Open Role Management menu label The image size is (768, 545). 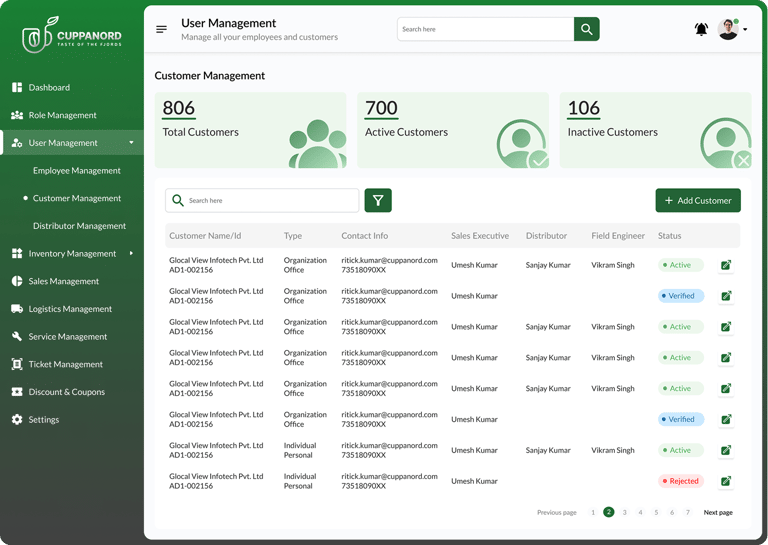tap(62, 115)
